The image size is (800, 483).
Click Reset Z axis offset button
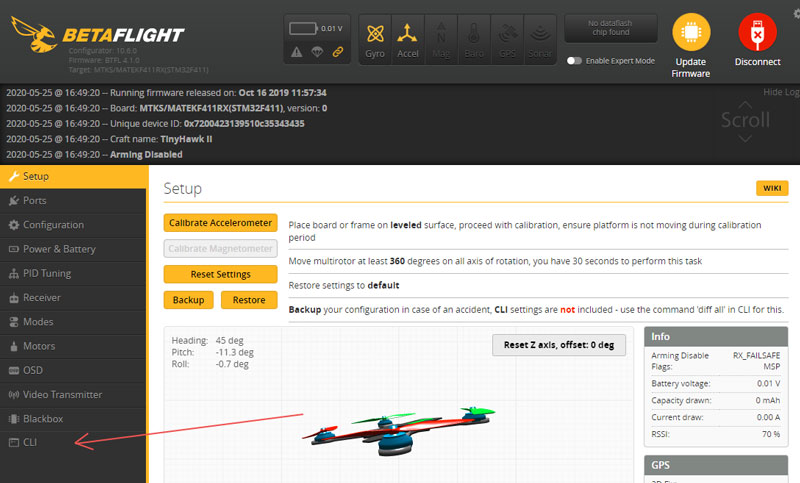pyautogui.click(x=559, y=345)
